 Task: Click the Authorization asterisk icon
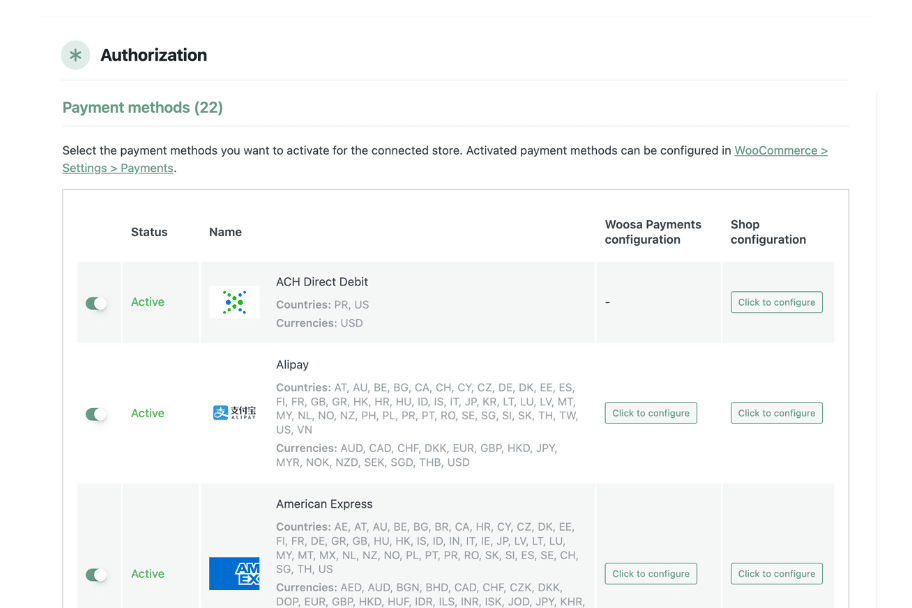point(75,55)
